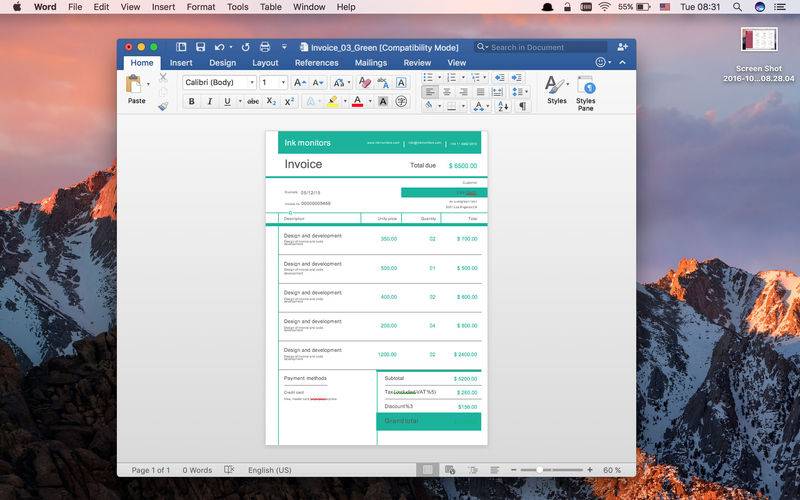The height and width of the screenshot is (500, 800).
Task: Open the Screen Shot thumbnail on desktop
Action: (x=759, y=40)
